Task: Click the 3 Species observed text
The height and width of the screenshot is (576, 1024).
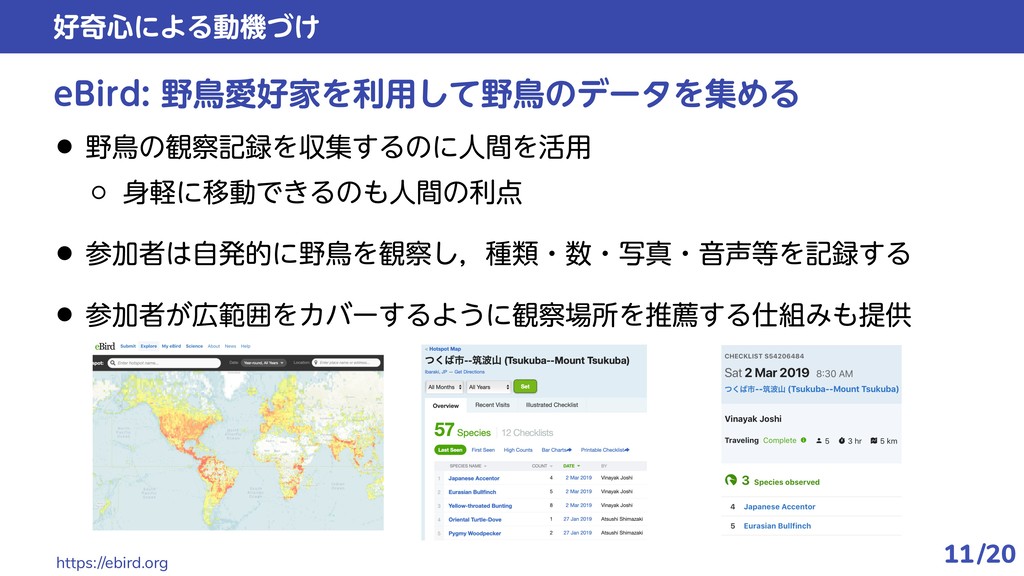Action: pyautogui.click(x=780, y=481)
